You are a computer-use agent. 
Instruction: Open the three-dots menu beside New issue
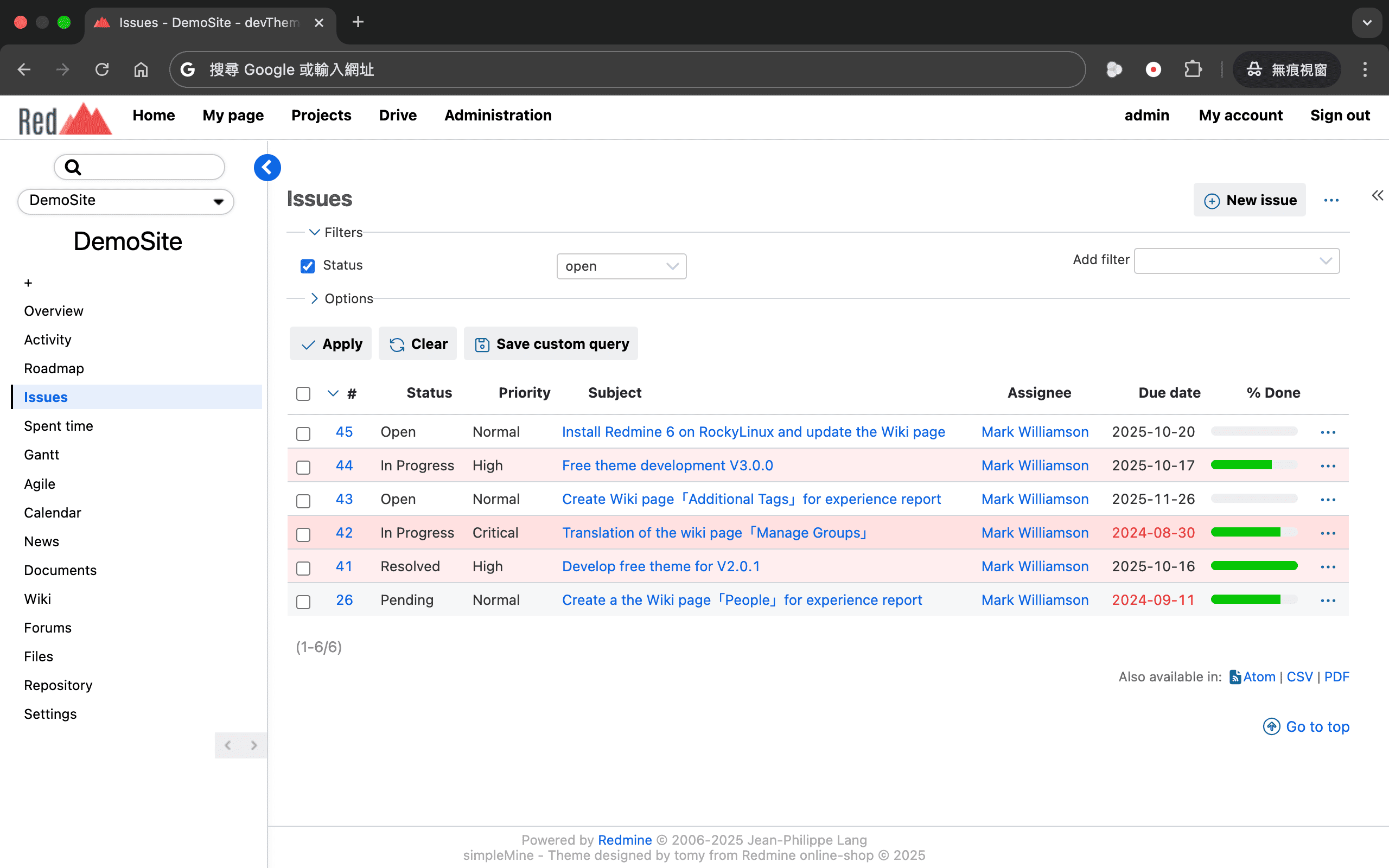click(1331, 200)
